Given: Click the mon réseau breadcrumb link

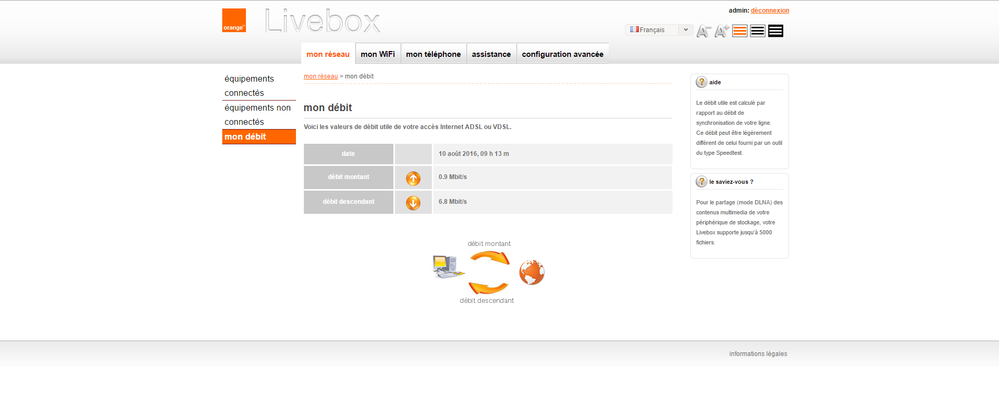Looking at the screenshot, I should click(320, 76).
